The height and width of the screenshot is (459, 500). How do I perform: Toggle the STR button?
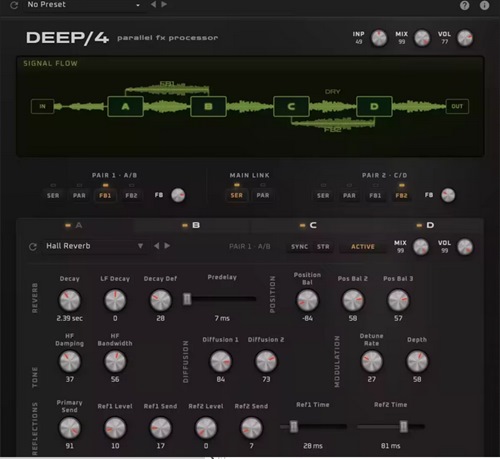click(x=323, y=247)
